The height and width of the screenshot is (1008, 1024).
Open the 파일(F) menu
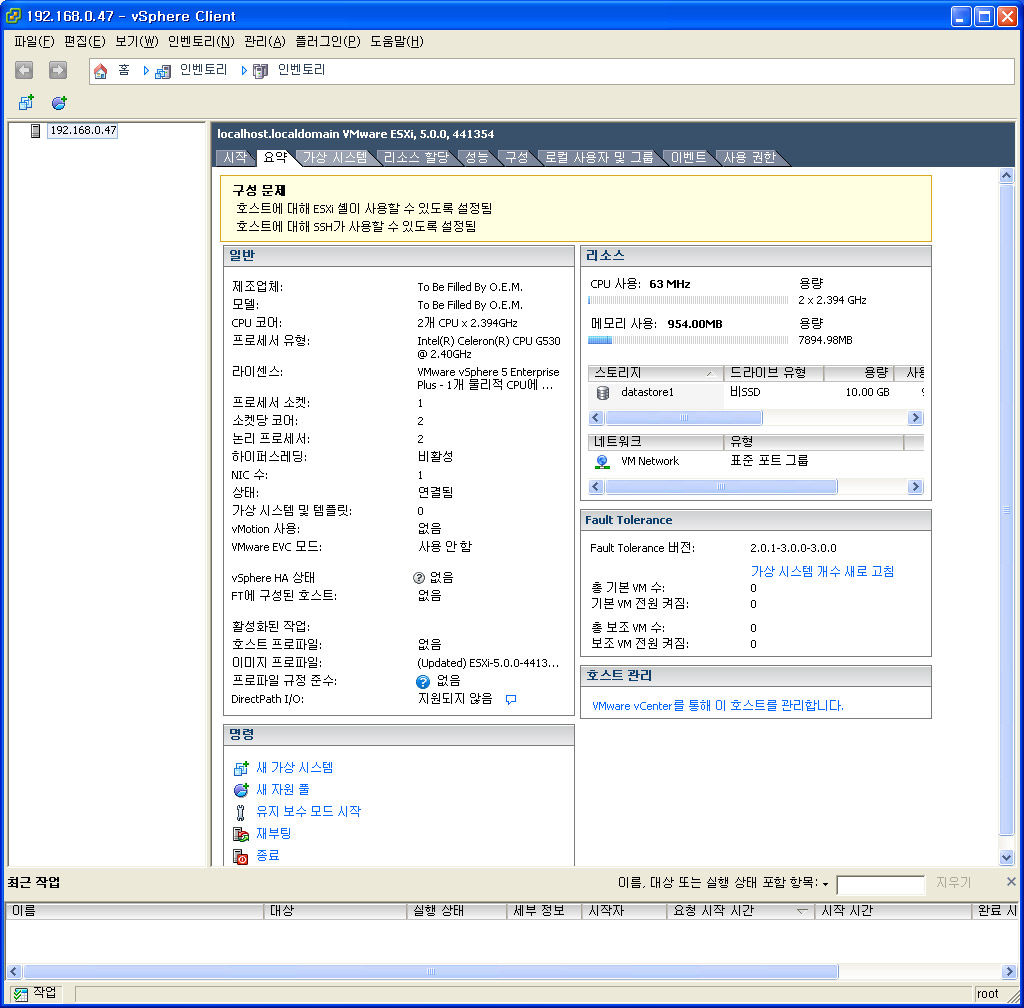pos(35,42)
